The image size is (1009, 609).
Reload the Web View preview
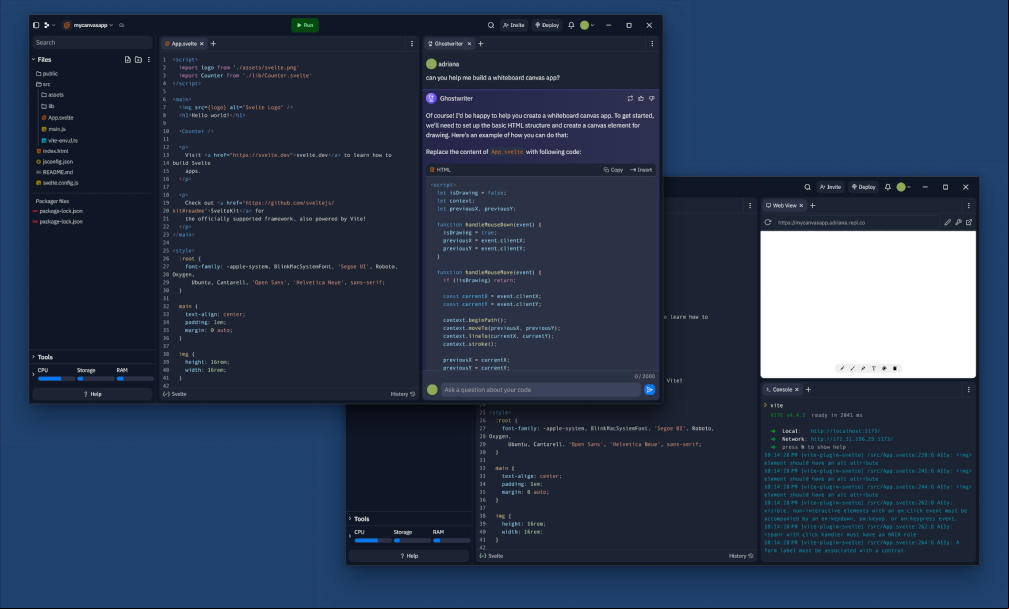768,223
